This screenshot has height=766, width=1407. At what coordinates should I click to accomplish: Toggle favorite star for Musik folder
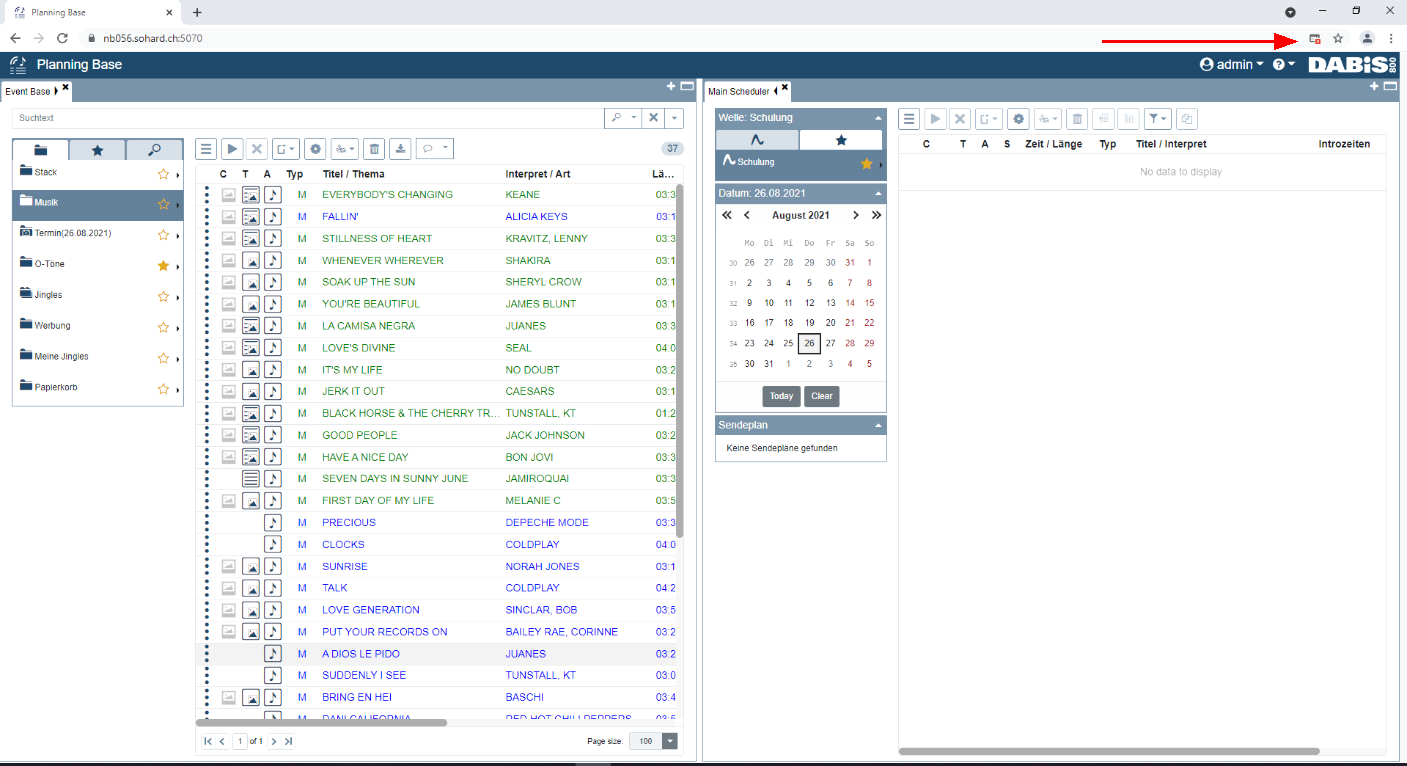click(x=163, y=204)
